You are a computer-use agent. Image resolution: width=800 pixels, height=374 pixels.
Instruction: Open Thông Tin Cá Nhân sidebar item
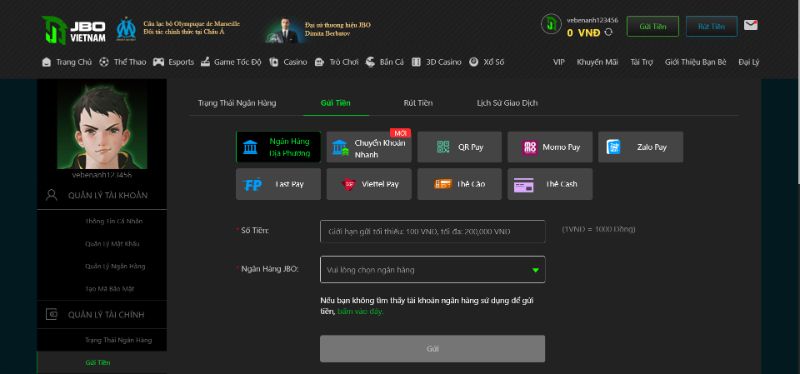coord(114,221)
